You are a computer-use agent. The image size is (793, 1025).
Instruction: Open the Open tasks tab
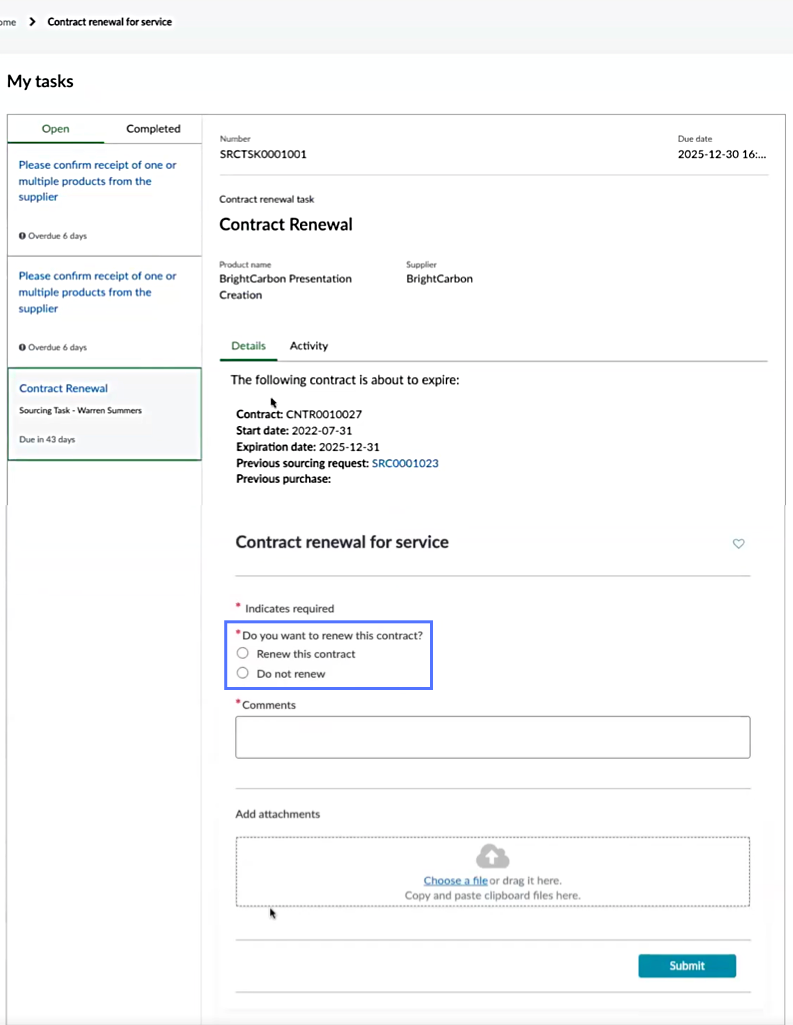point(56,129)
